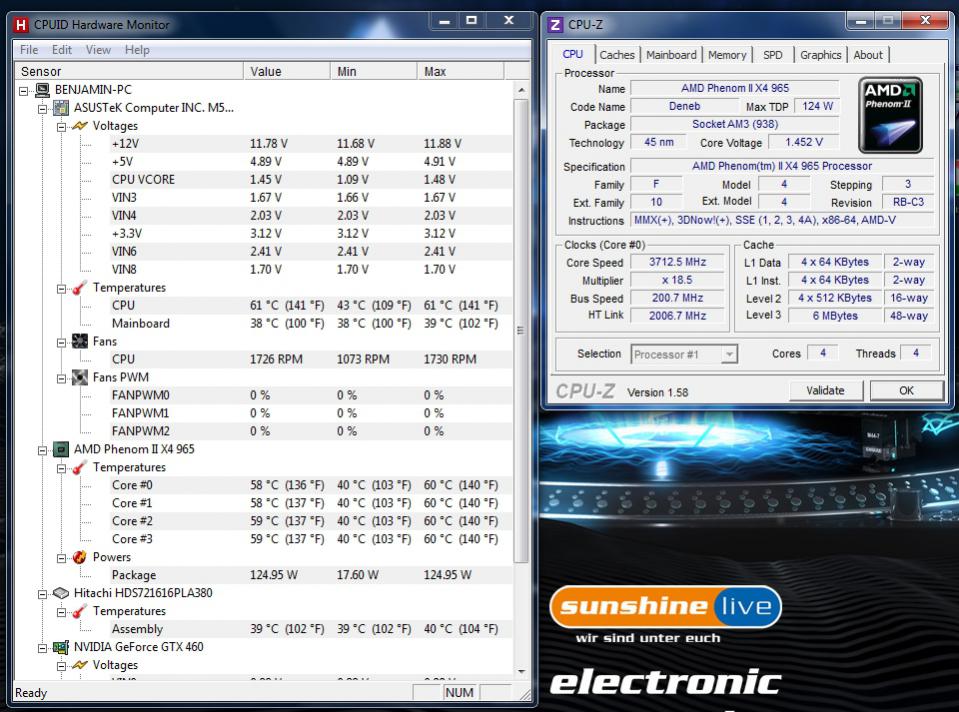Collapse the Fans PWM group
The height and width of the screenshot is (712, 959).
tap(61, 379)
